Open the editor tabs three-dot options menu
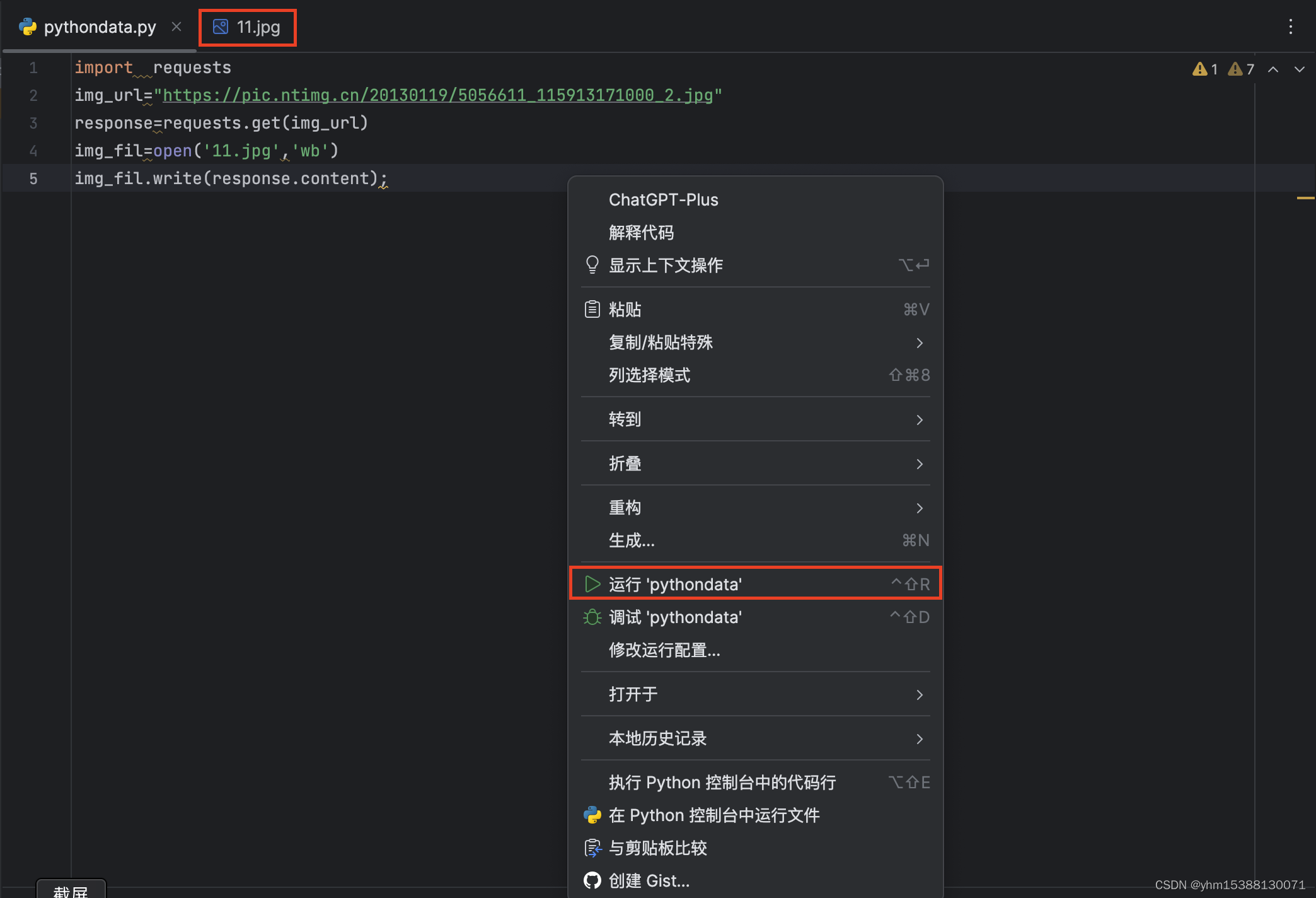The height and width of the screenshot is (898, 1316). pyautogui.click(x=1291, y=26)
